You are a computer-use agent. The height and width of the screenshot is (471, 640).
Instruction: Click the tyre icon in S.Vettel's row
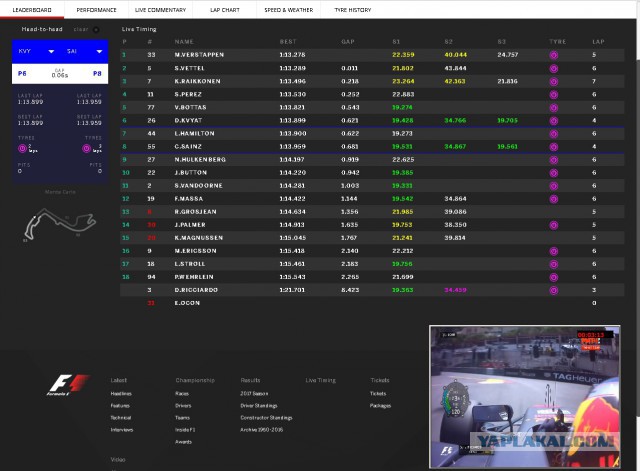tap(553, 68)
